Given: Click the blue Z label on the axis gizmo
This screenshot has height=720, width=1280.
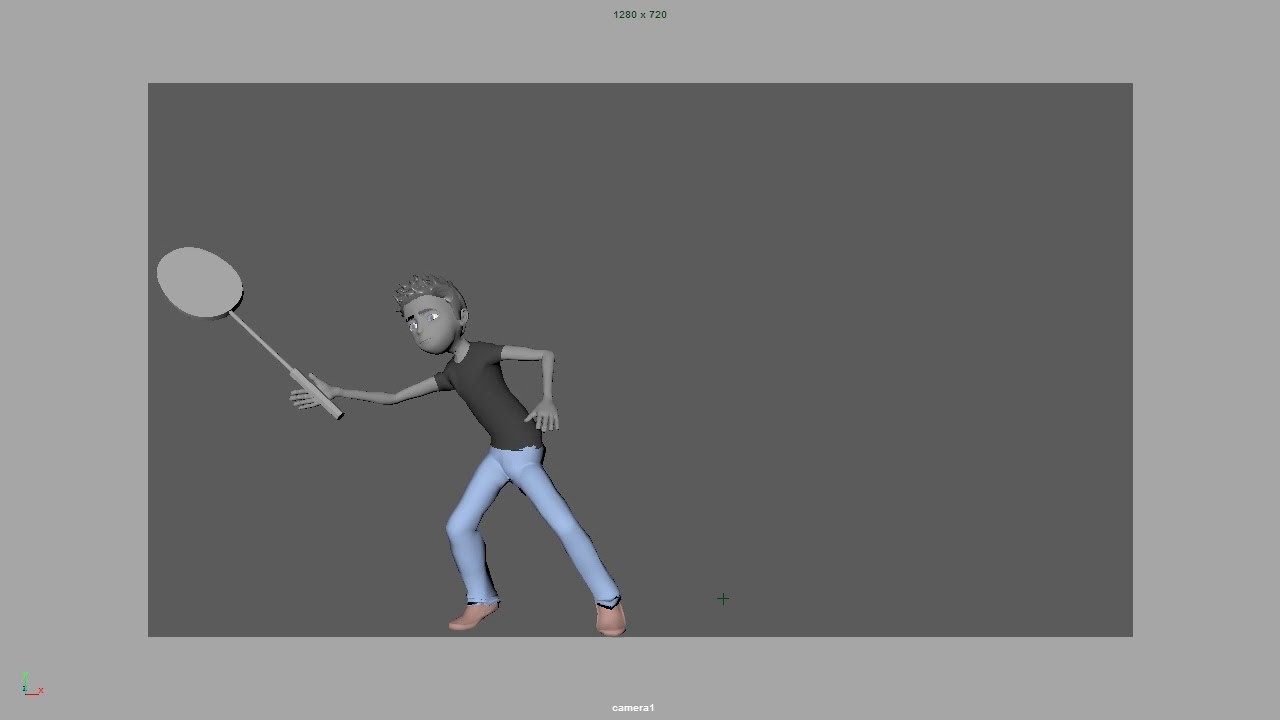Looking at the screenshot, I should (24, 688).
